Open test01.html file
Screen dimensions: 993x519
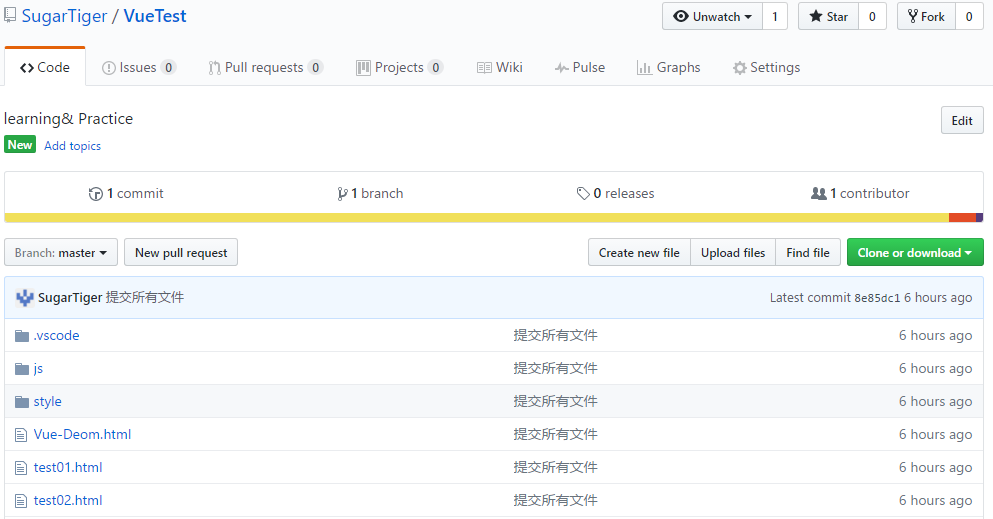[68, 467]
